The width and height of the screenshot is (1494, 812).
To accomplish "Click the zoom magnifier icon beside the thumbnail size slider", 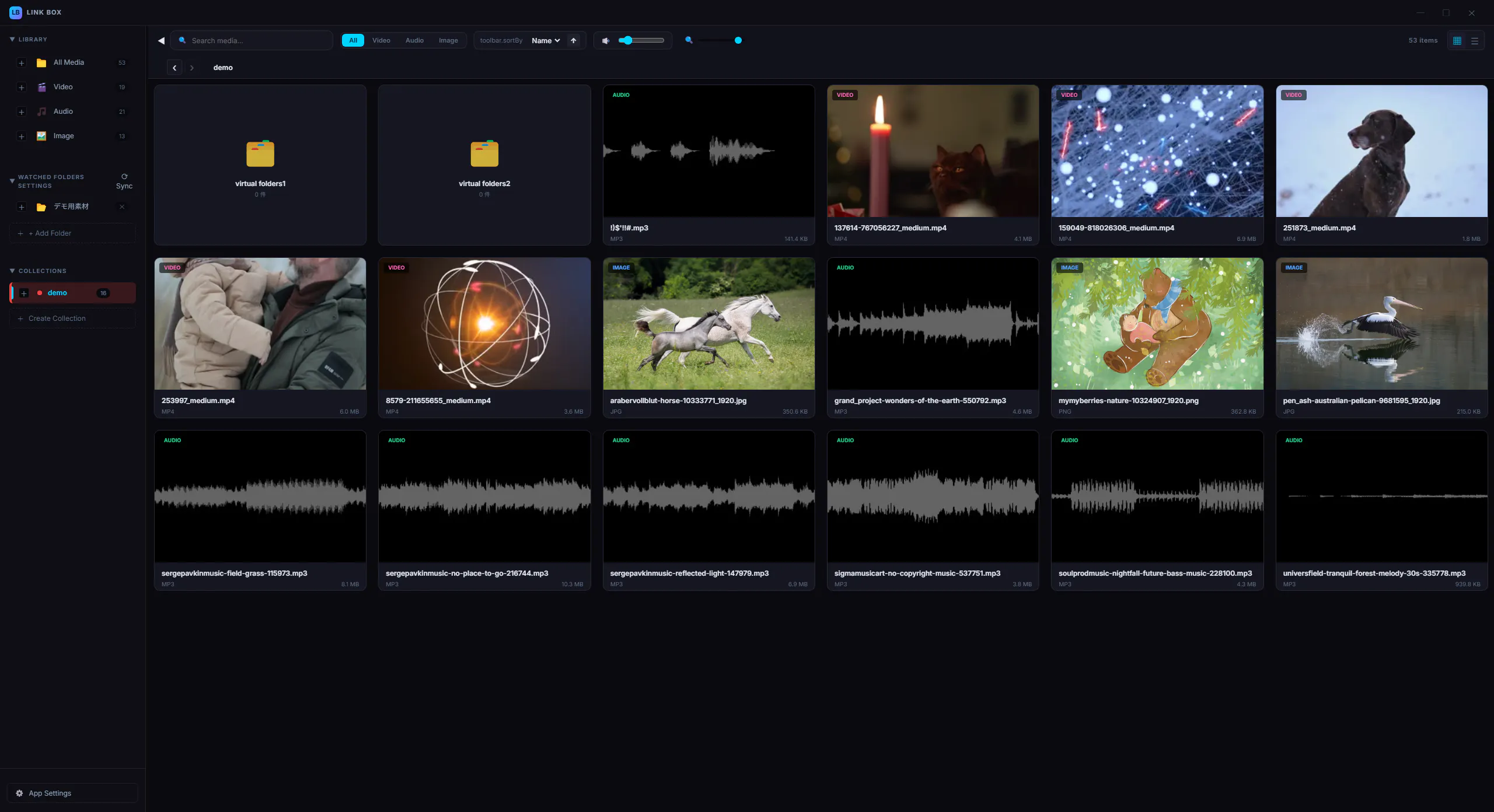I will pos(689,40).
